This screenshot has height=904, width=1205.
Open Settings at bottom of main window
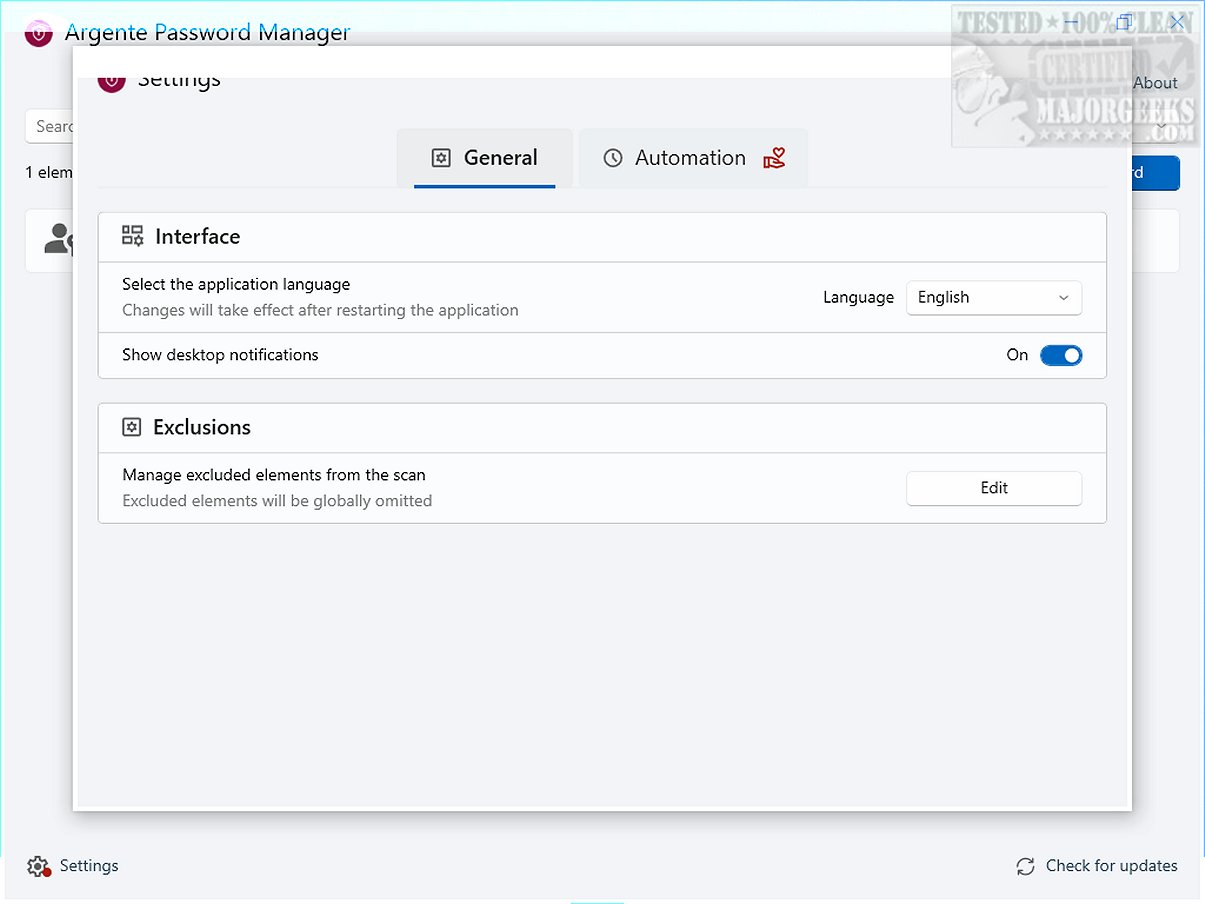(x=73, y=866)
